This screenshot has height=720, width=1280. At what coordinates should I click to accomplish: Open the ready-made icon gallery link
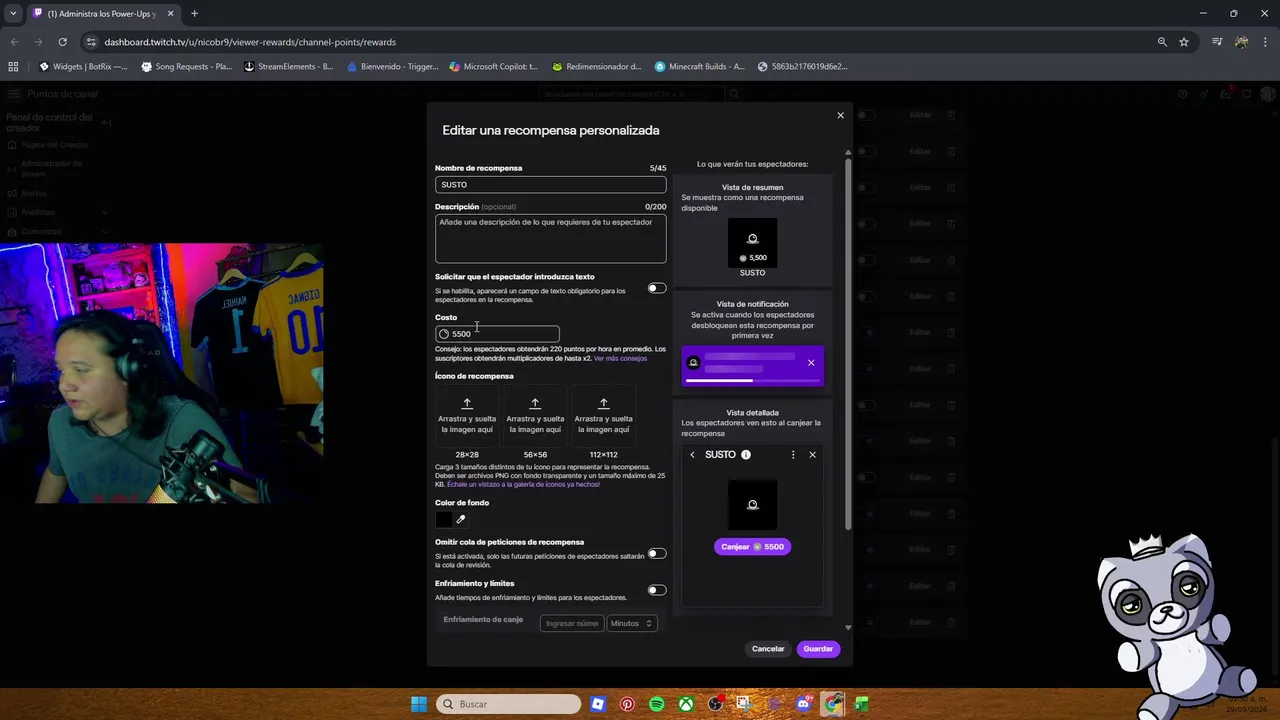click(523, 484)
